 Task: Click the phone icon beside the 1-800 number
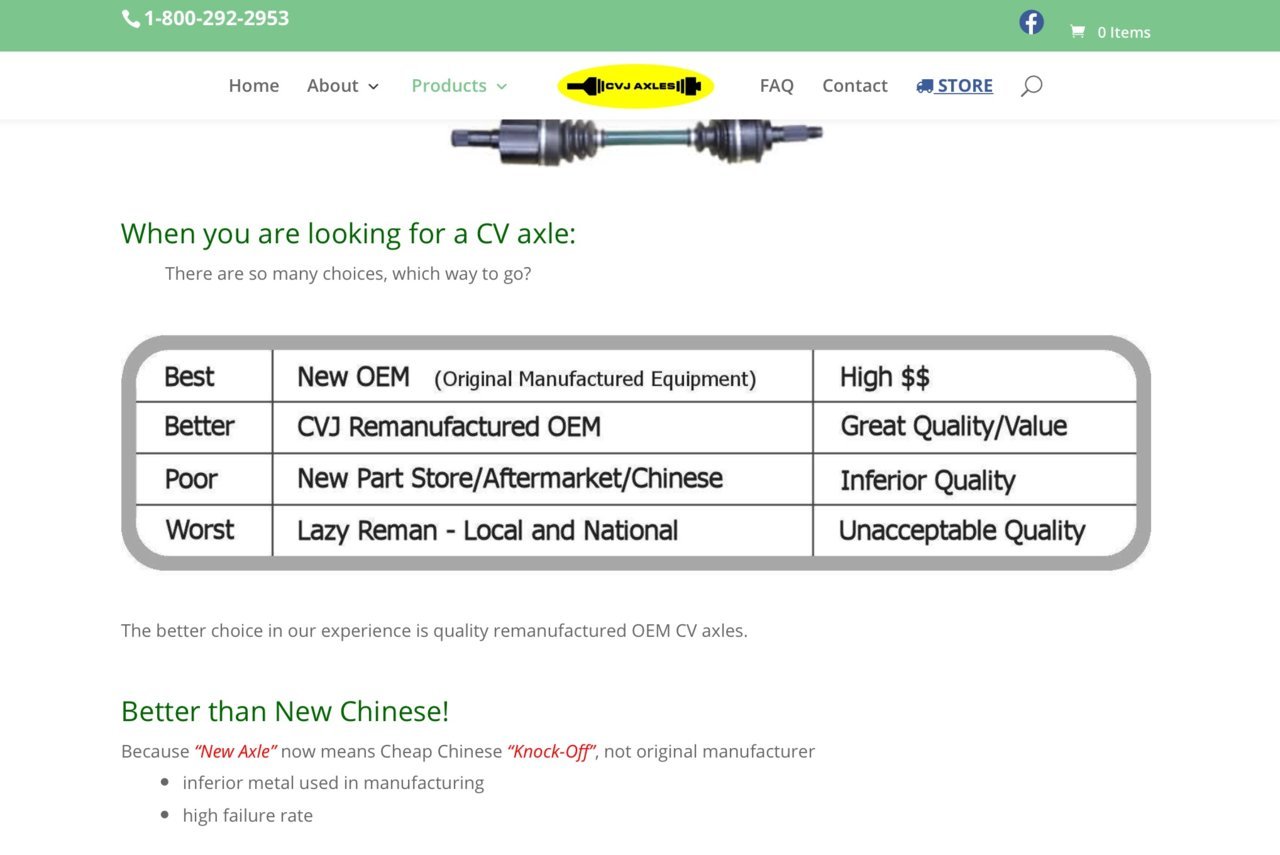pos(130,18)
